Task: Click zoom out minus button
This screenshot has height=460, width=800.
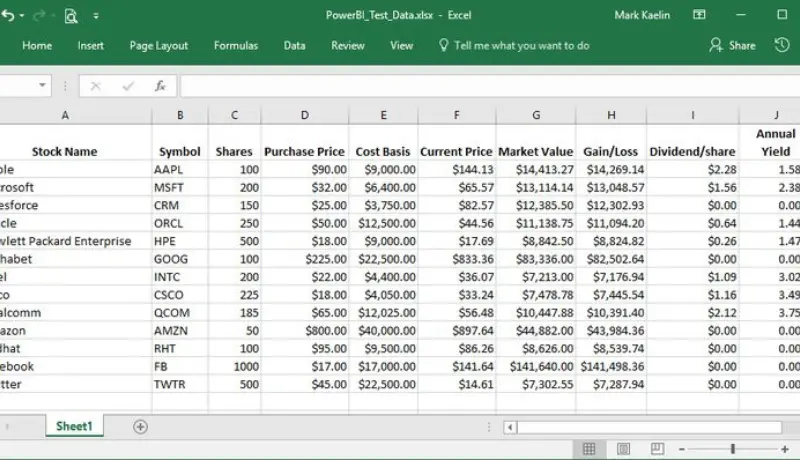Action: click(x=682, y=449)
